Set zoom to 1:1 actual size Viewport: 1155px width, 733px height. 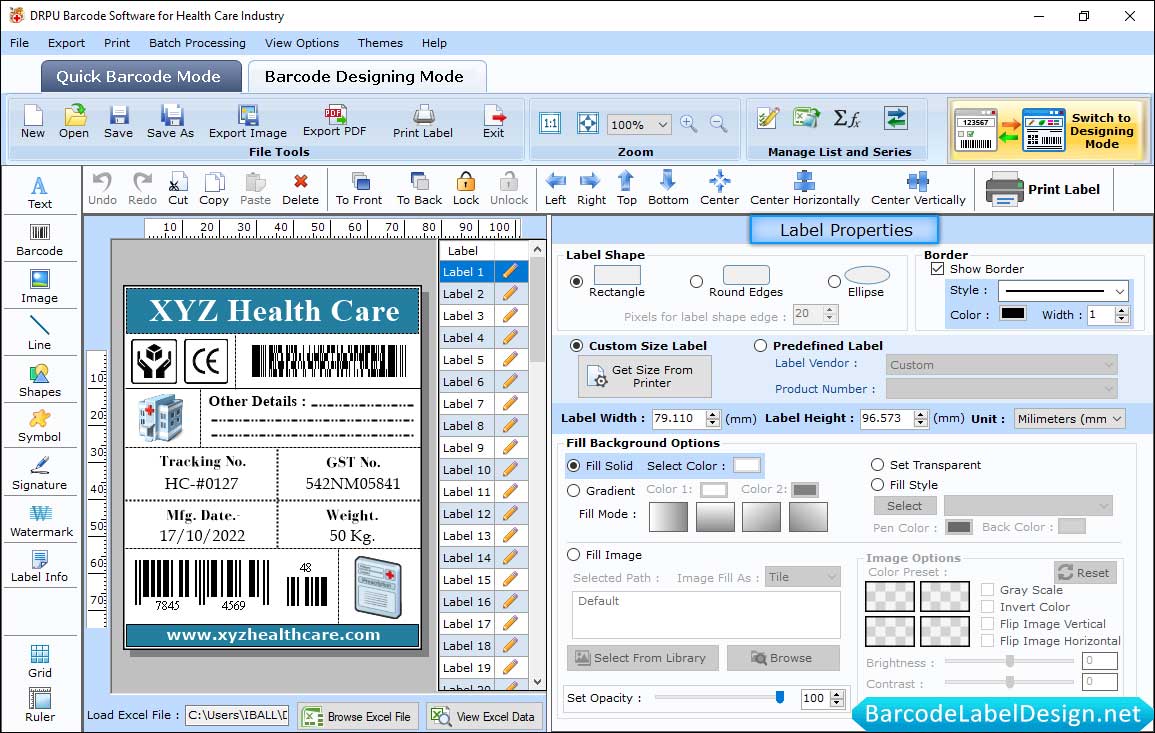point(550,123)
